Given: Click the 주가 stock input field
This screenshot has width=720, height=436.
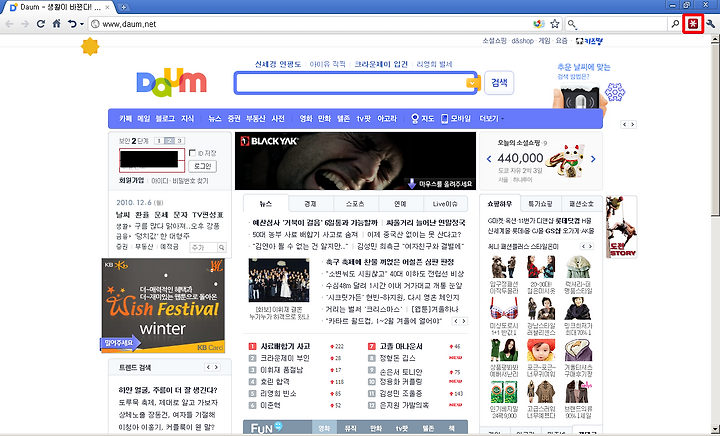Looking at the screenshot, I should 203,247.
